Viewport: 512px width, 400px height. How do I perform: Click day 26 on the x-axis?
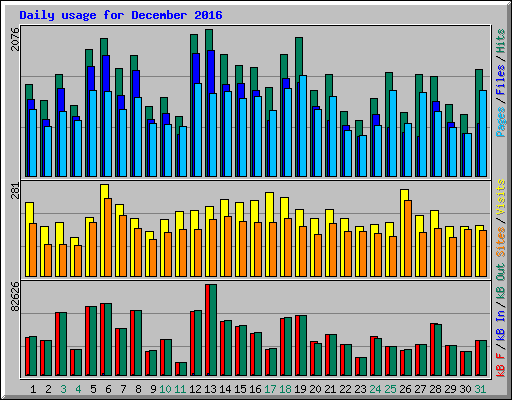(405, 389)
